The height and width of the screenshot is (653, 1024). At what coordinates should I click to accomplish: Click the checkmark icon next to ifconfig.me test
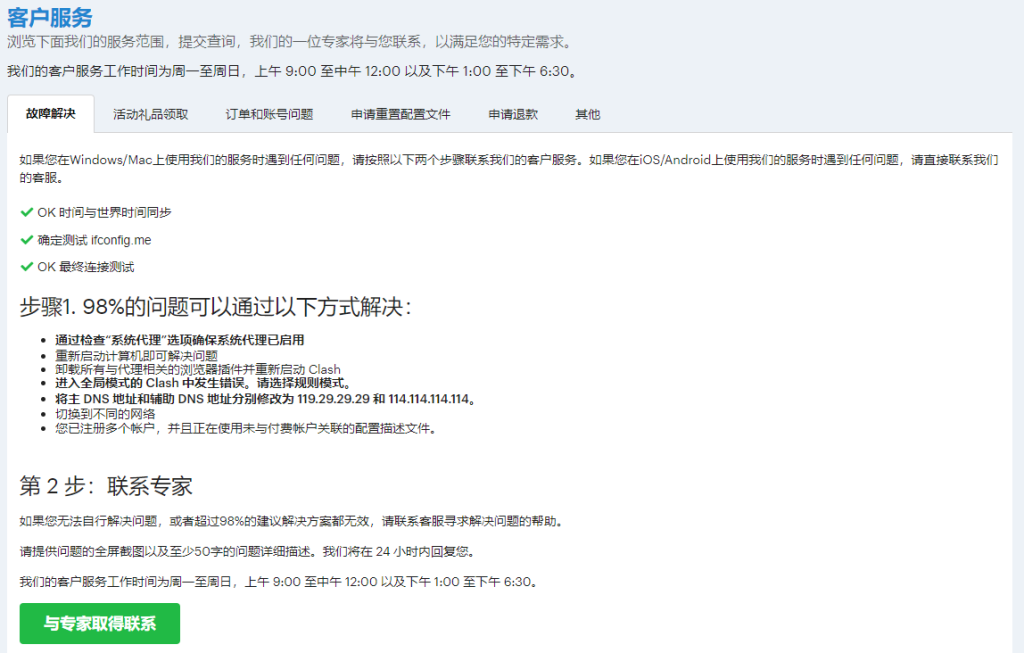click(x=27, y=240)
